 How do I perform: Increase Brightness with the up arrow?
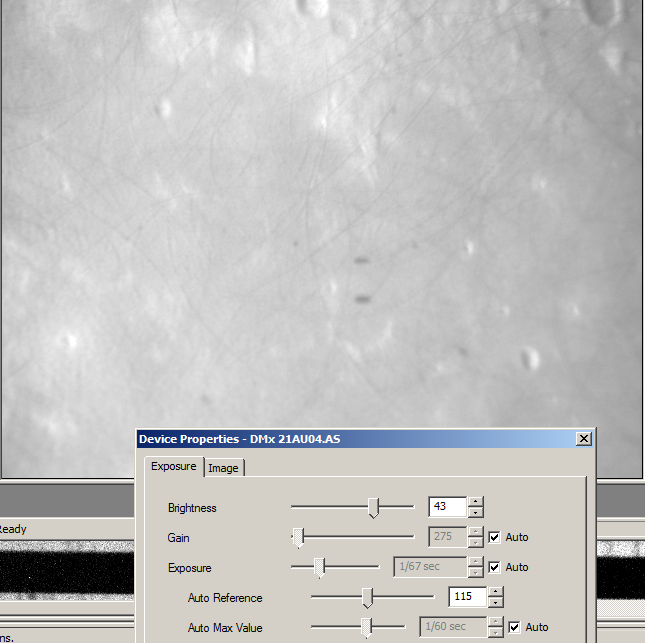[x=476, y=503]
